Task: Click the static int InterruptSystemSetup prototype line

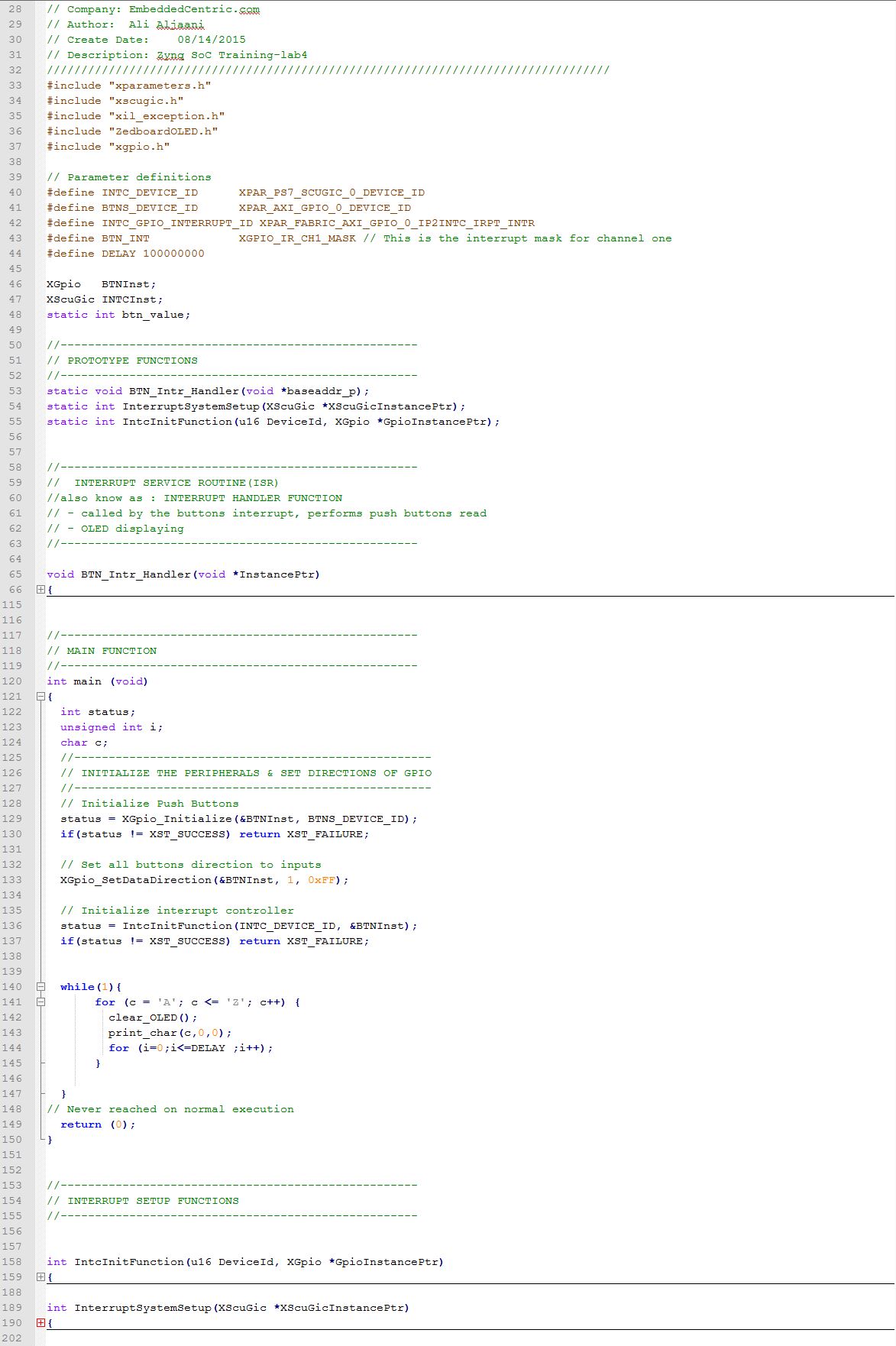Action: click(x=256, y=406)
